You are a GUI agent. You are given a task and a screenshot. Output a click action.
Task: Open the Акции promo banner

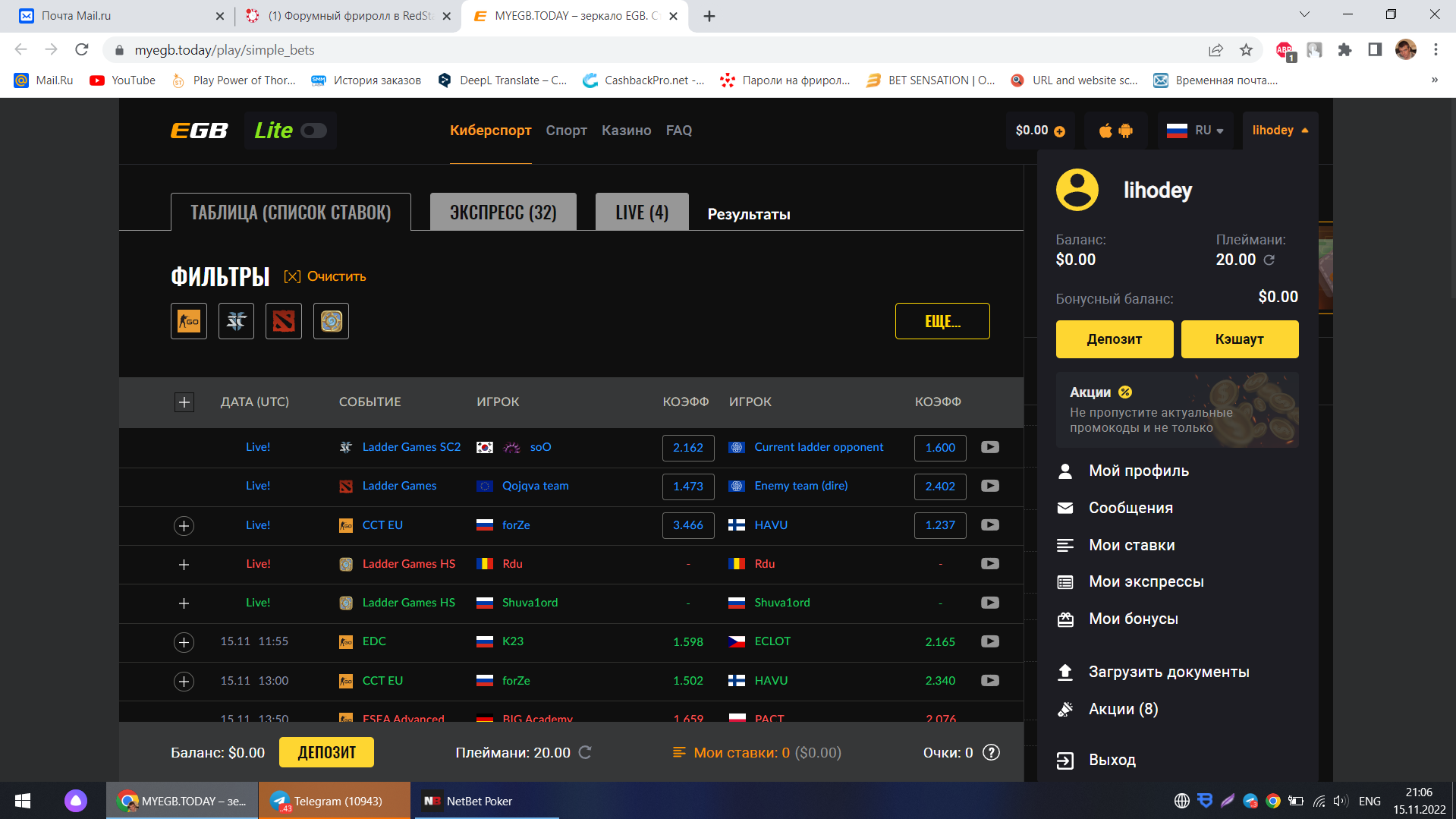[x=1177, y=410]
